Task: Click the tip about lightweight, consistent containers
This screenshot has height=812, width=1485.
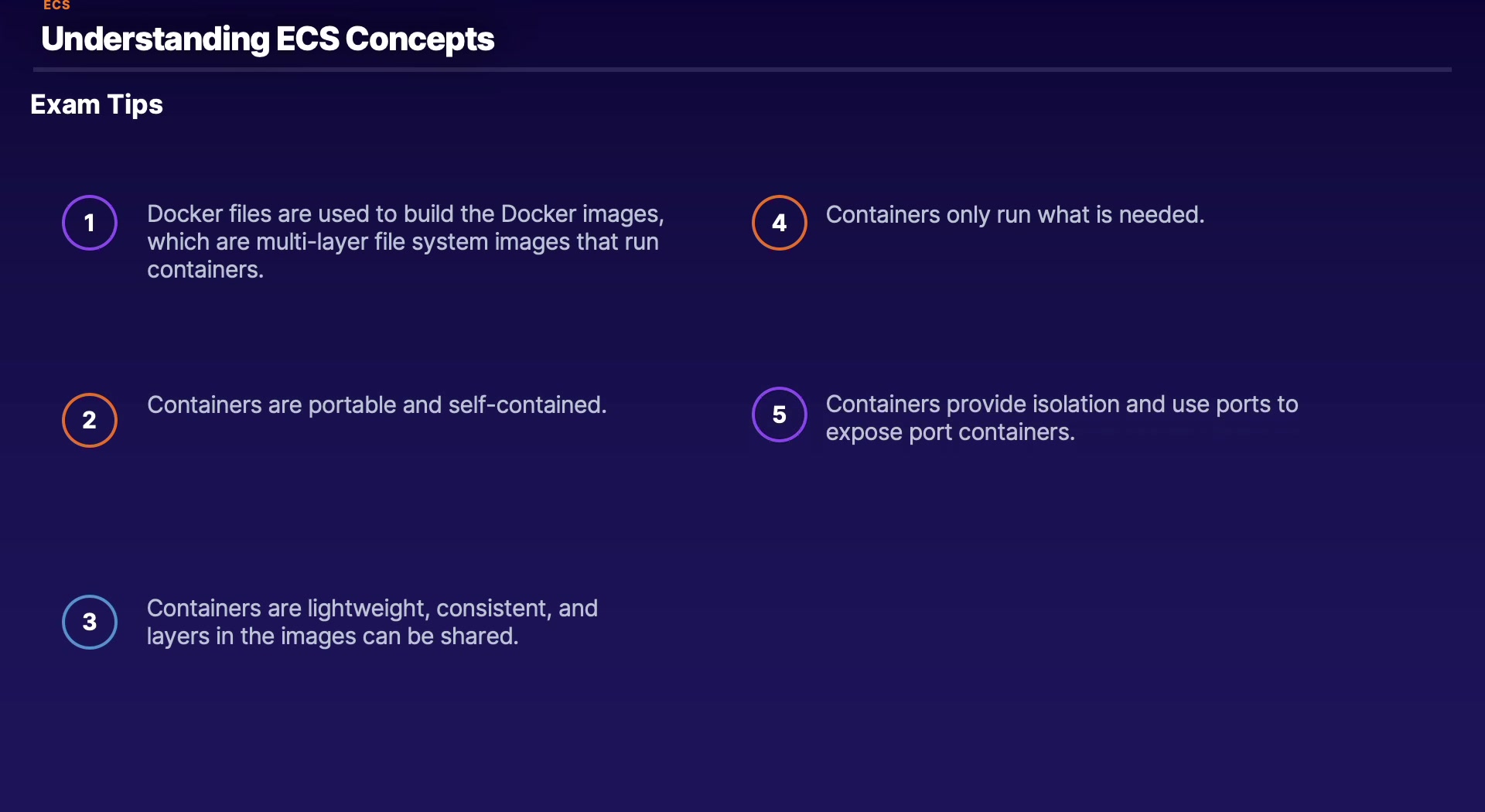Action: coord(372,622)
